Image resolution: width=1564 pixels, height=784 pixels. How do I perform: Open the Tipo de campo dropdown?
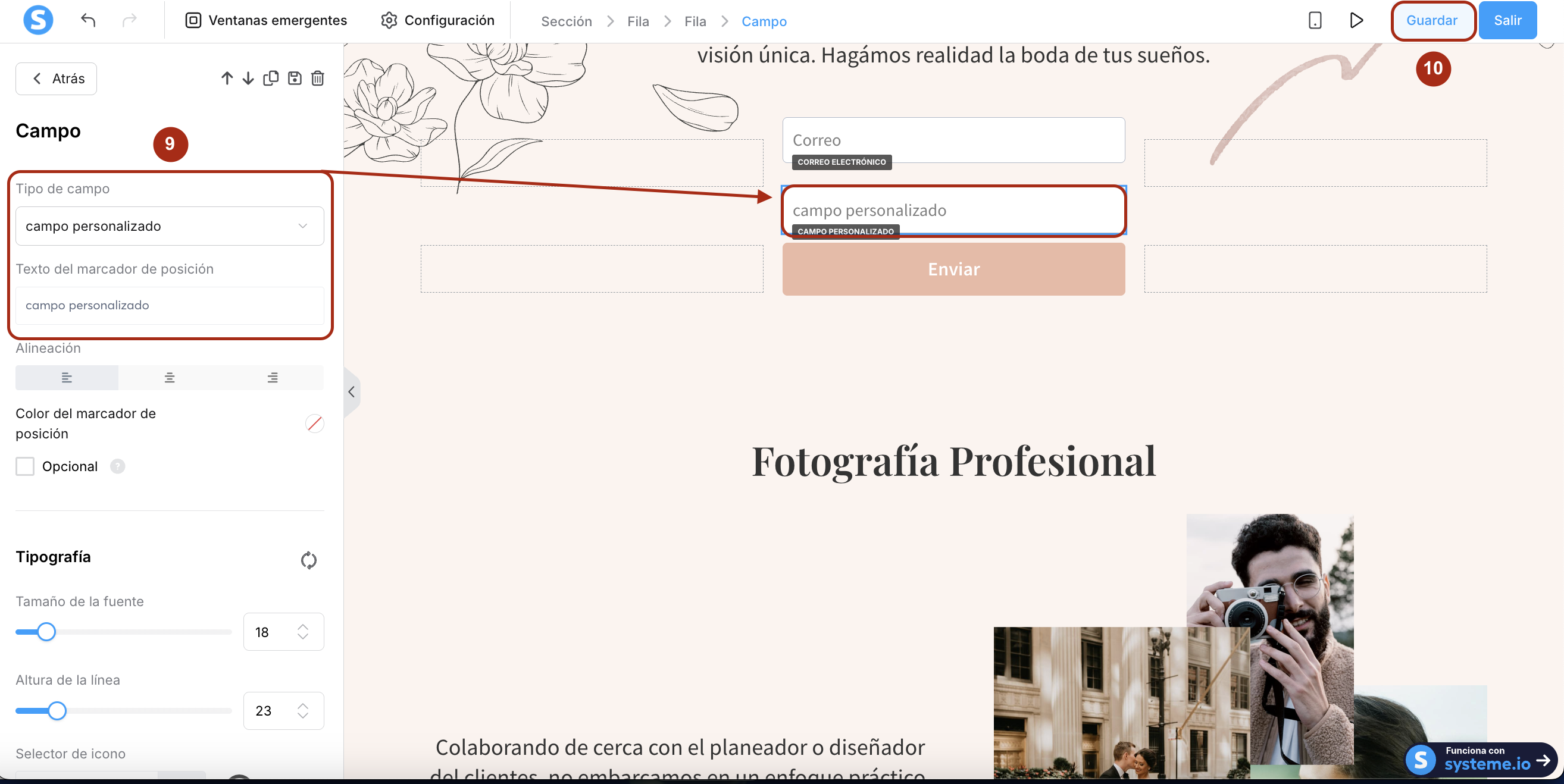pyautogui.click(x=170, y=225)
